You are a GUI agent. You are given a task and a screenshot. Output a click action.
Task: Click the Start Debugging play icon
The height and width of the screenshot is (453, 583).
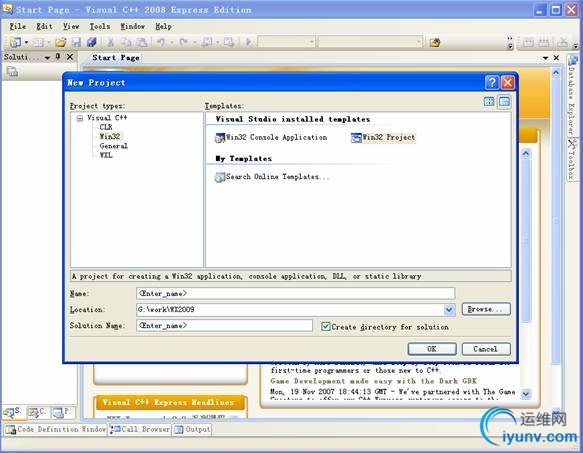pyautogui.click(x=249, y=42)
